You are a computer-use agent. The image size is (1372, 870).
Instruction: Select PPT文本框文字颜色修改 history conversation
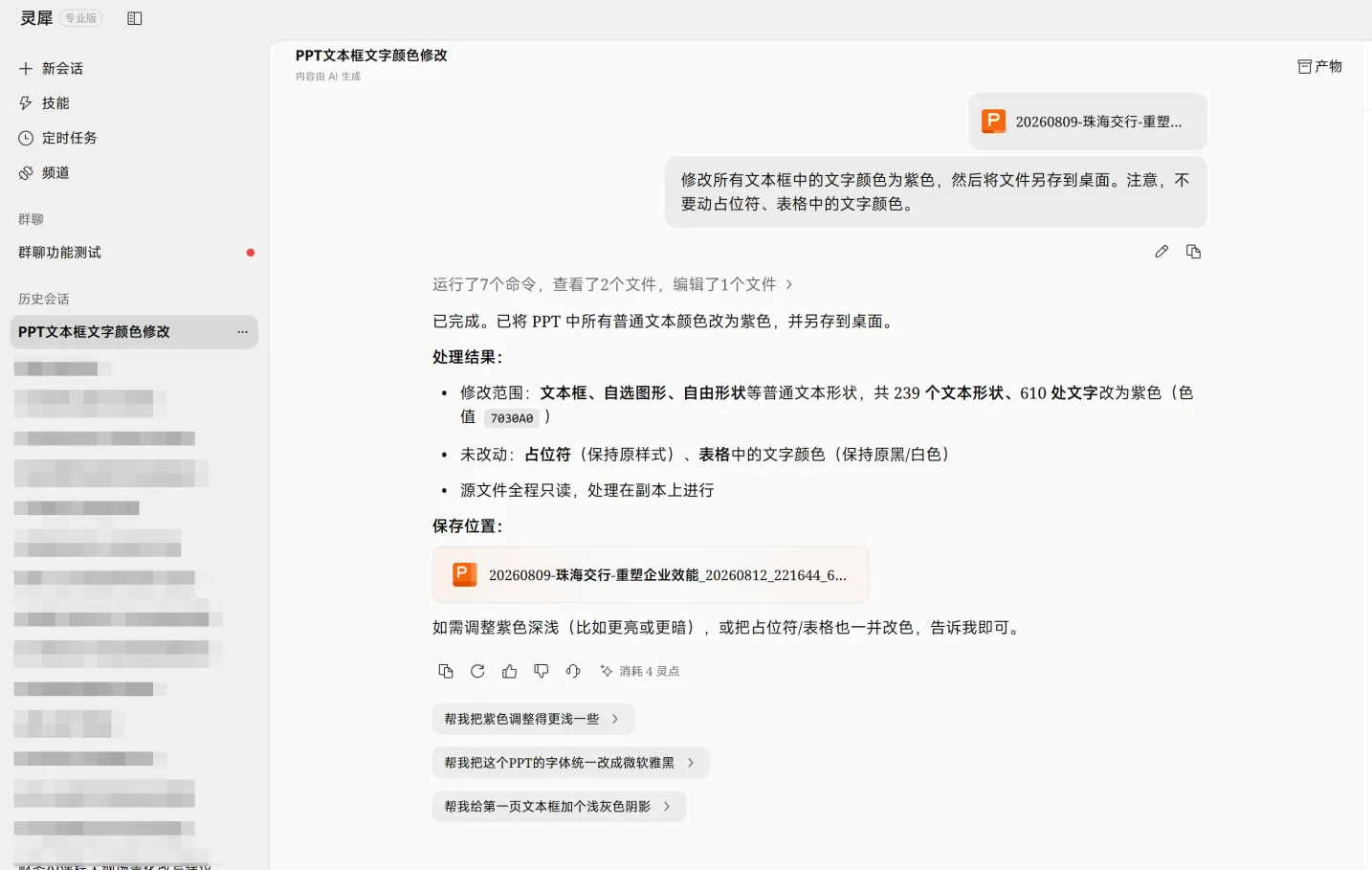coord(134,332)
